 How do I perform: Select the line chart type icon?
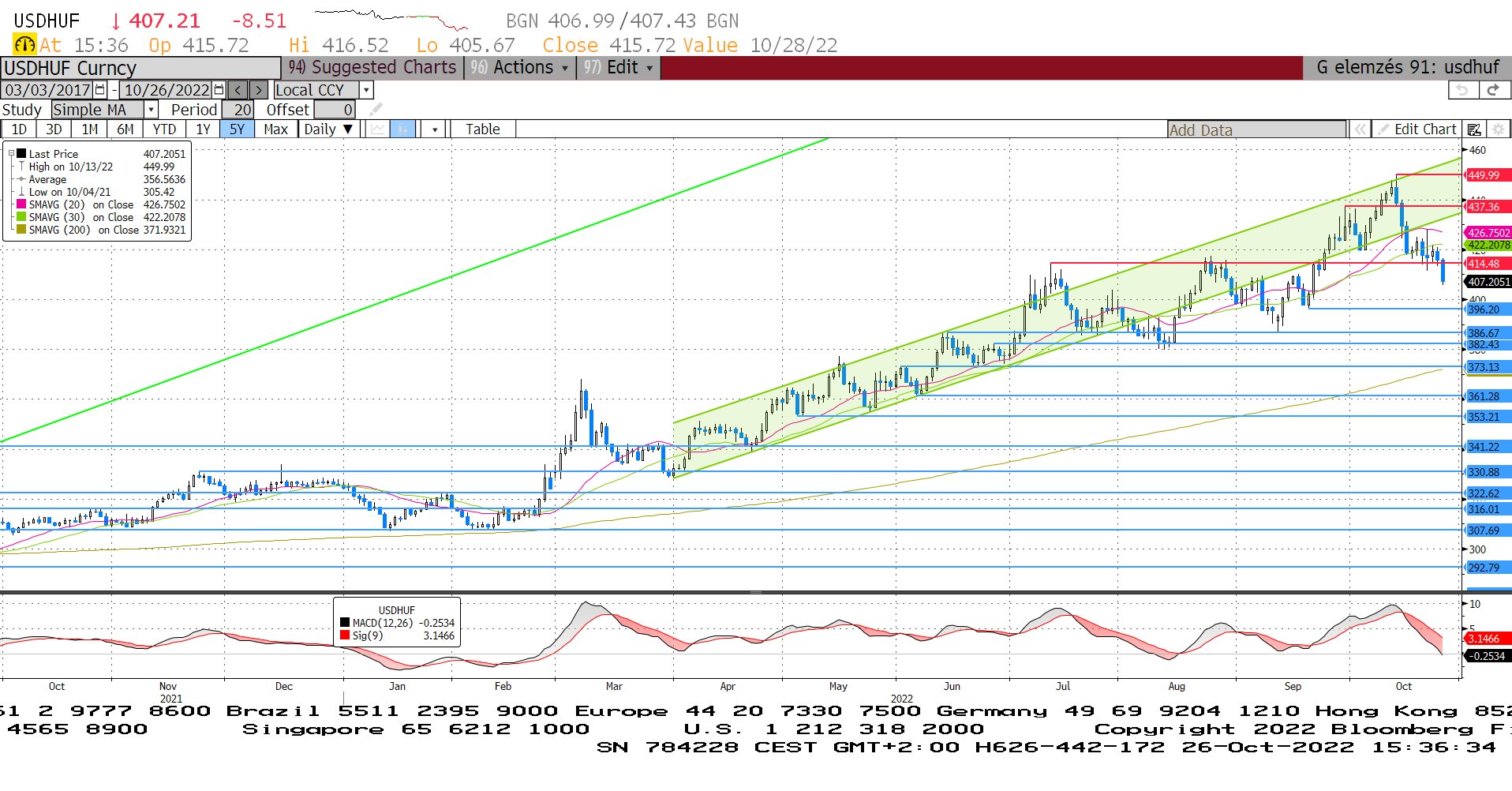[379, 129]
